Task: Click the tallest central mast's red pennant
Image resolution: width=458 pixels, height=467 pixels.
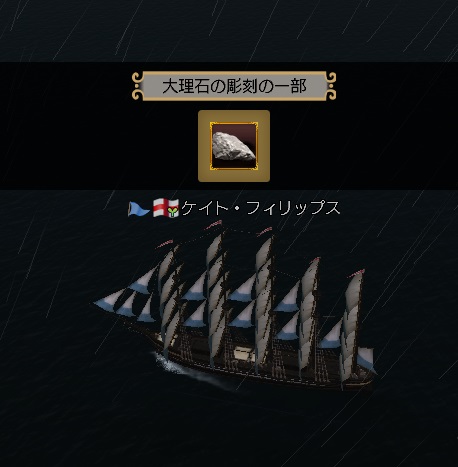Action: 214,225
